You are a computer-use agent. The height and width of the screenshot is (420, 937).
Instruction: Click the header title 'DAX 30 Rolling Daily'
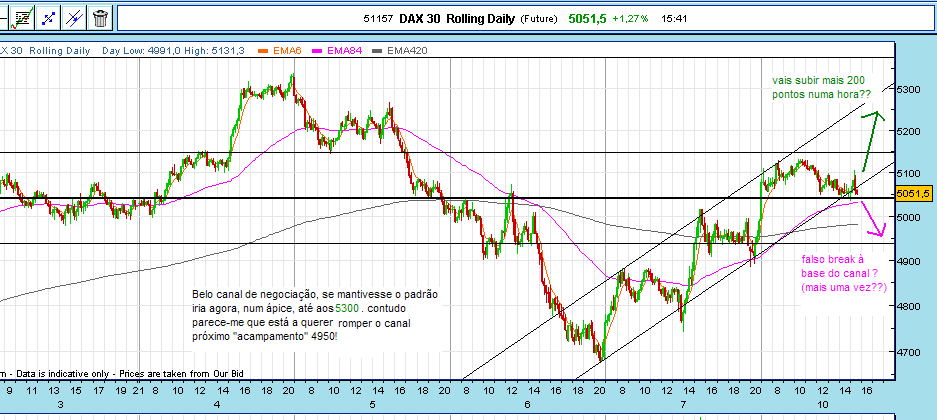click(455, 19)
